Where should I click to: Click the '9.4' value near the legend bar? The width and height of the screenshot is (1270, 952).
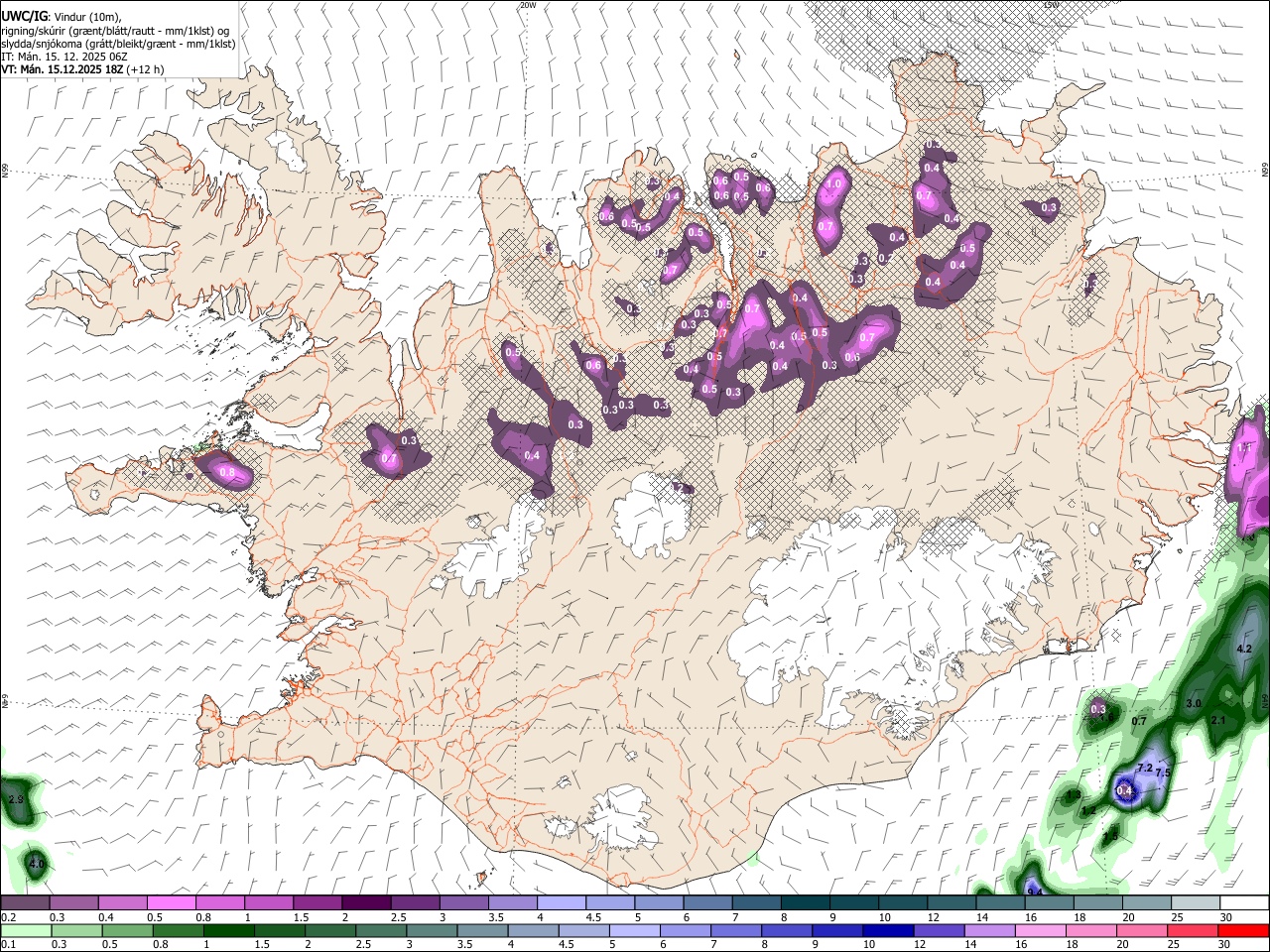(1035, 892)
